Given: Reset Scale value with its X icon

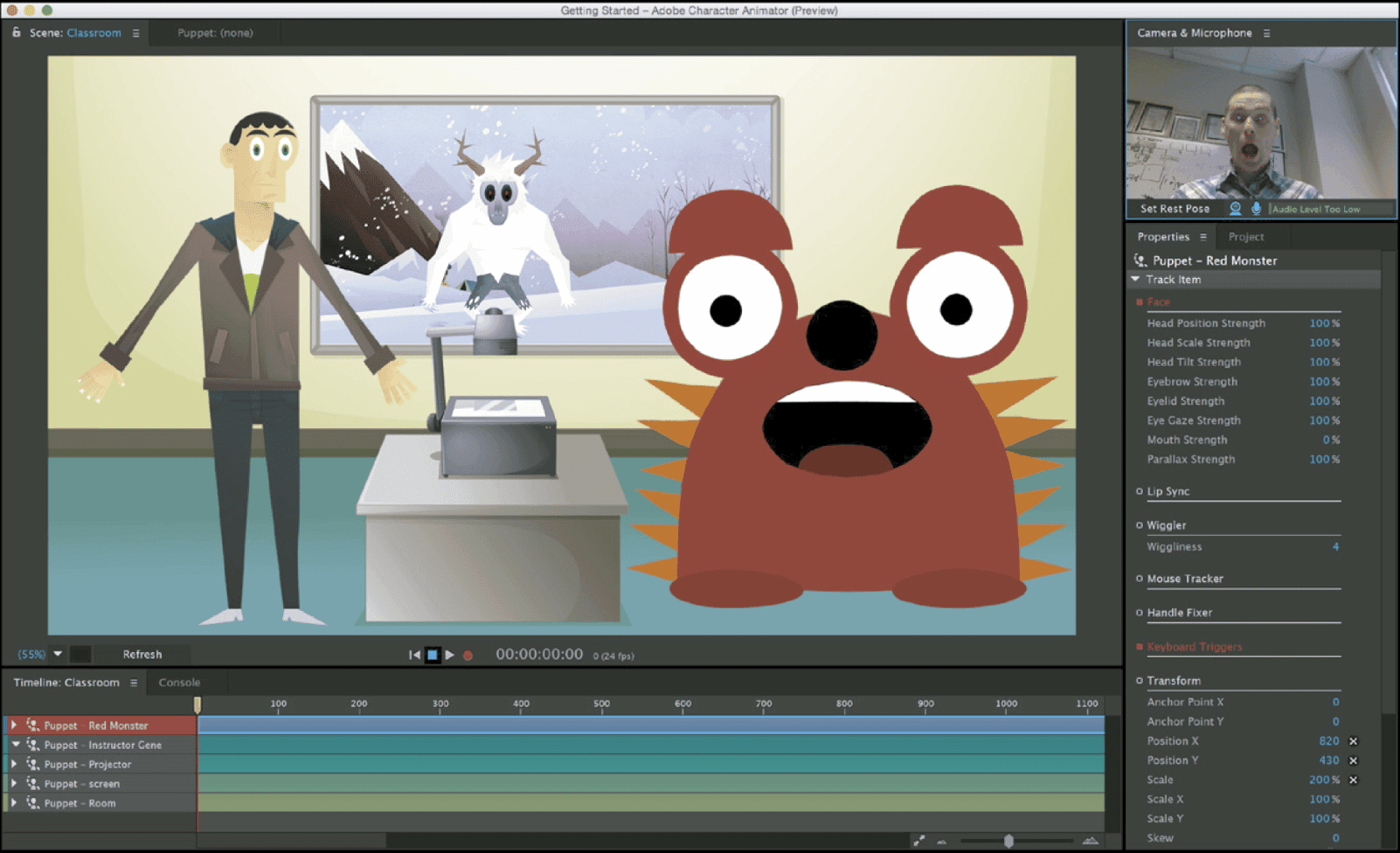Looking at the screenshot, I should (1353, 780).
